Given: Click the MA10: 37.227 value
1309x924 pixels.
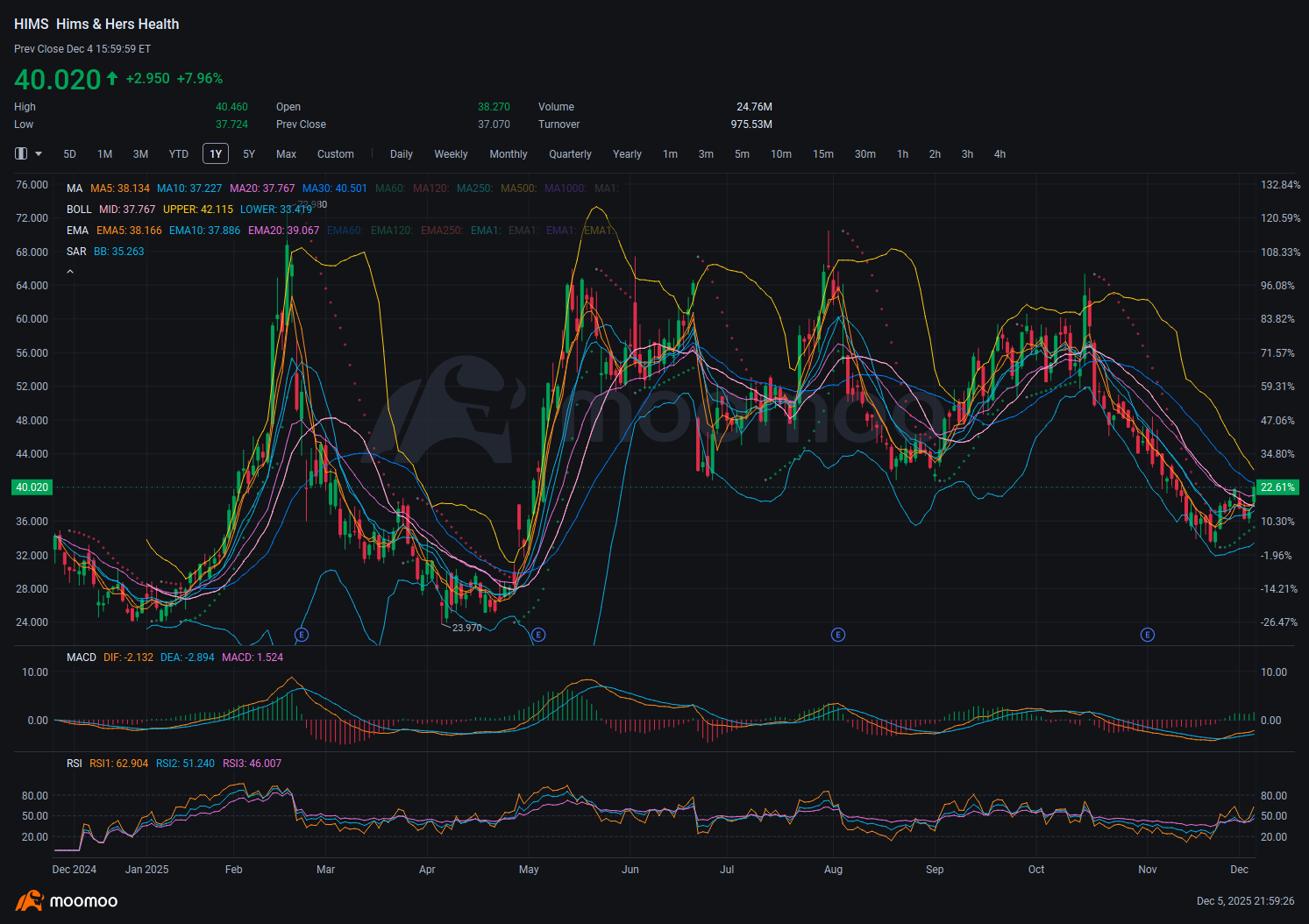Looking at the screenshot, I should tap(189, 188).
